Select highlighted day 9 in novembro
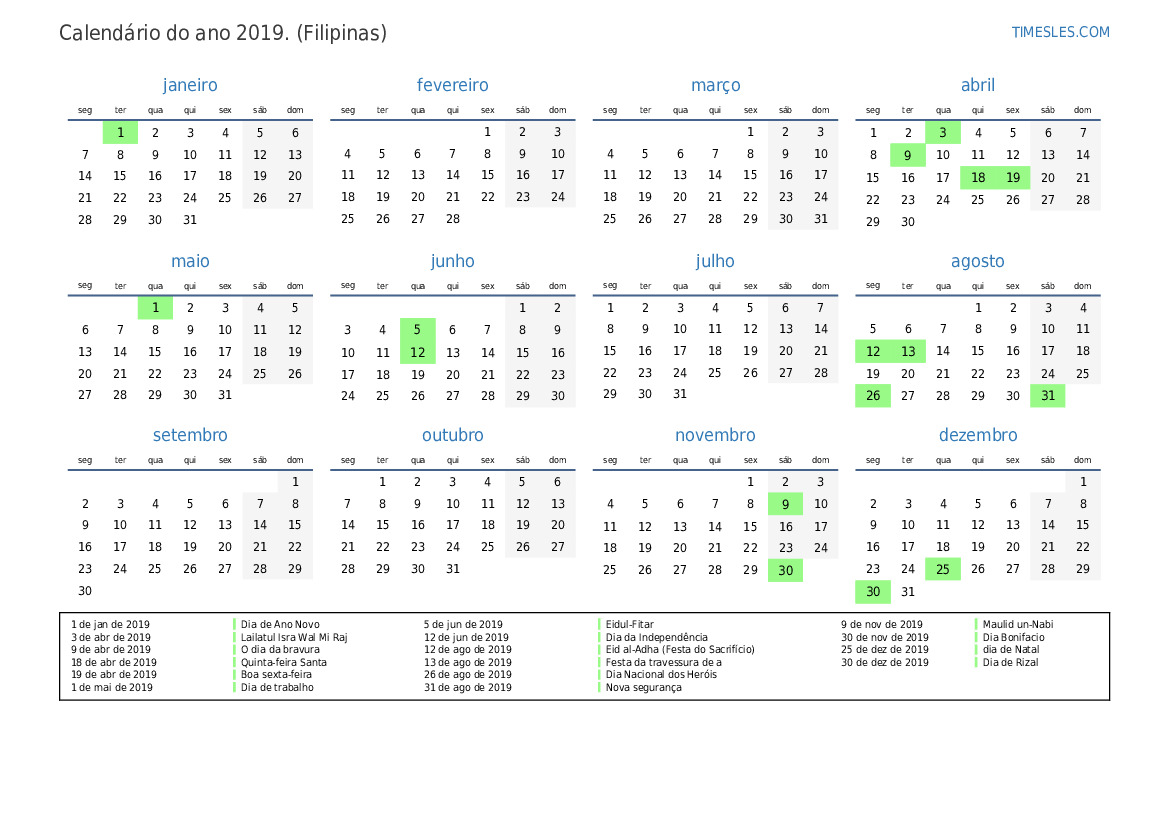1169x827 pixels. tap(785, 505)
